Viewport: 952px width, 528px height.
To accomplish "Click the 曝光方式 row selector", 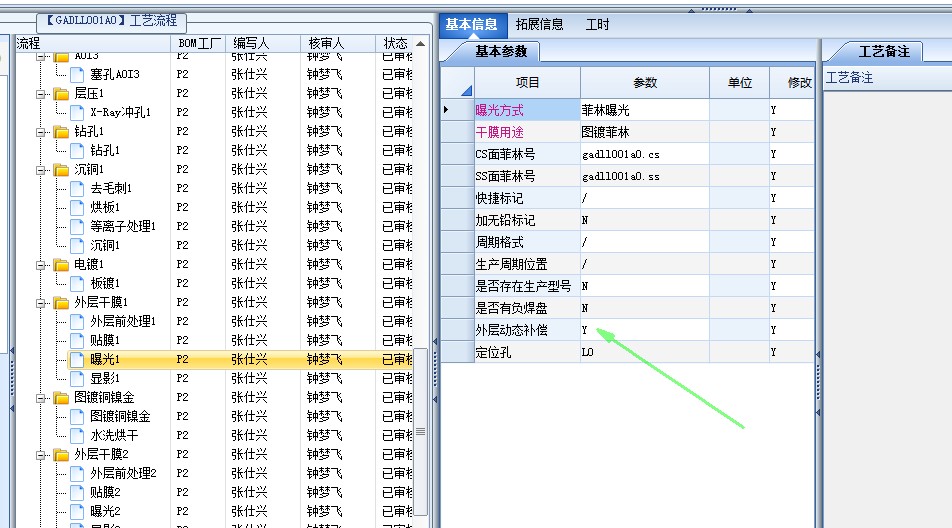I will (457, 110).
